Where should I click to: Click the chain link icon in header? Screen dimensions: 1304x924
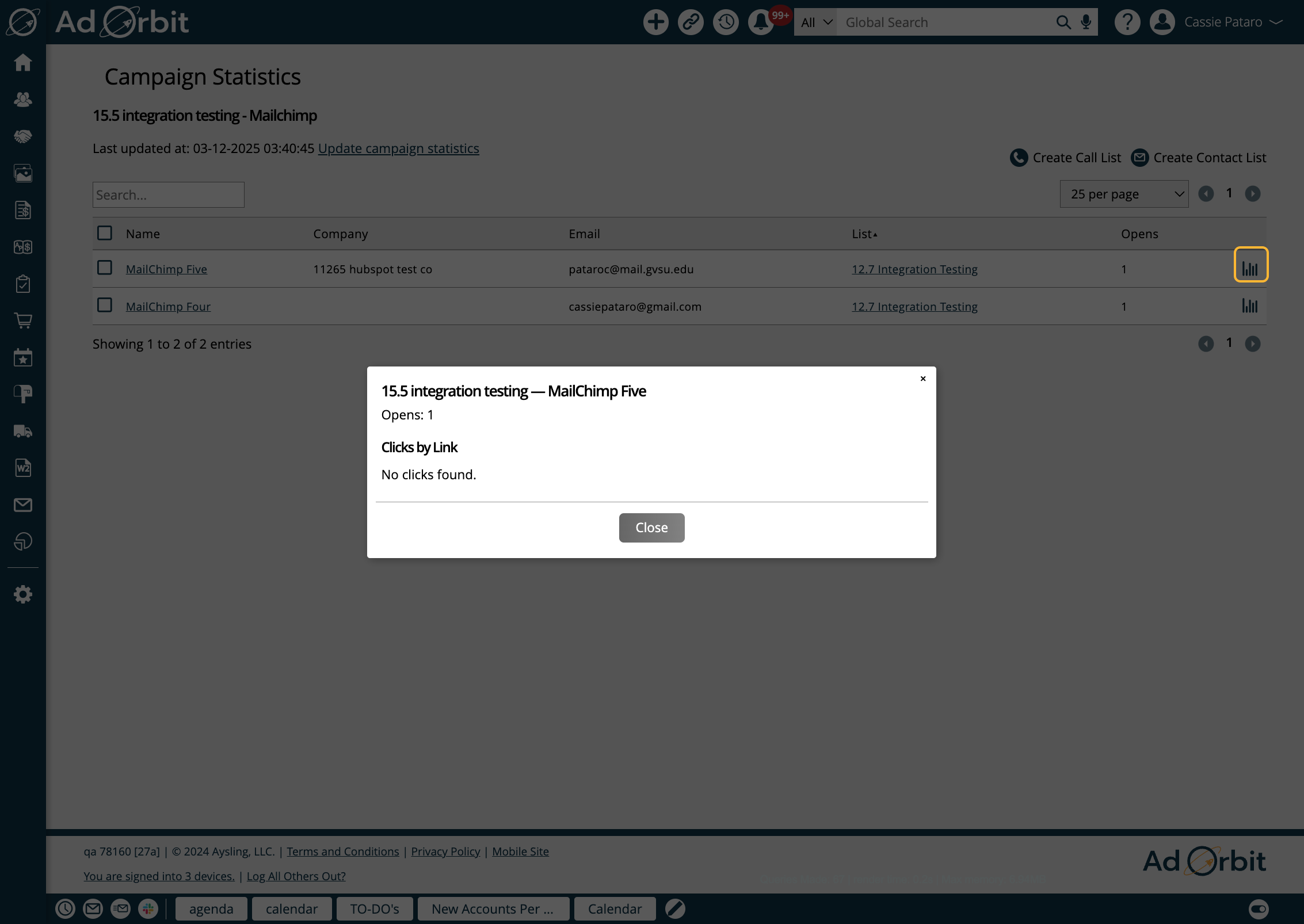(691, 22)
